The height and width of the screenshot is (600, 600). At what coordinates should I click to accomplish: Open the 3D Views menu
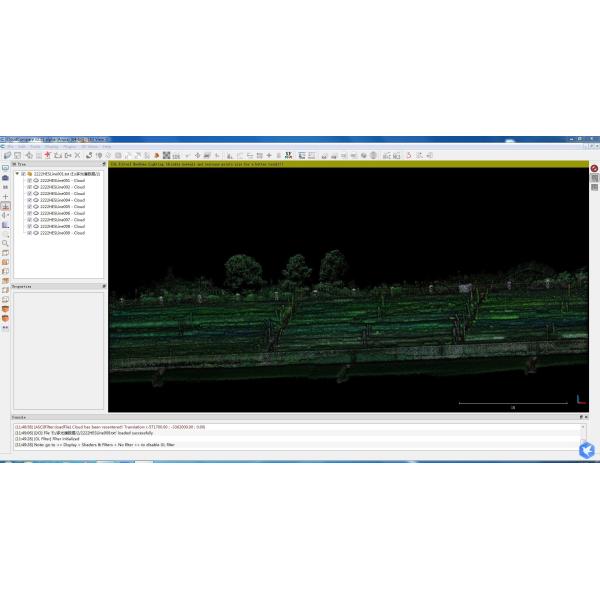pos(90,147)
